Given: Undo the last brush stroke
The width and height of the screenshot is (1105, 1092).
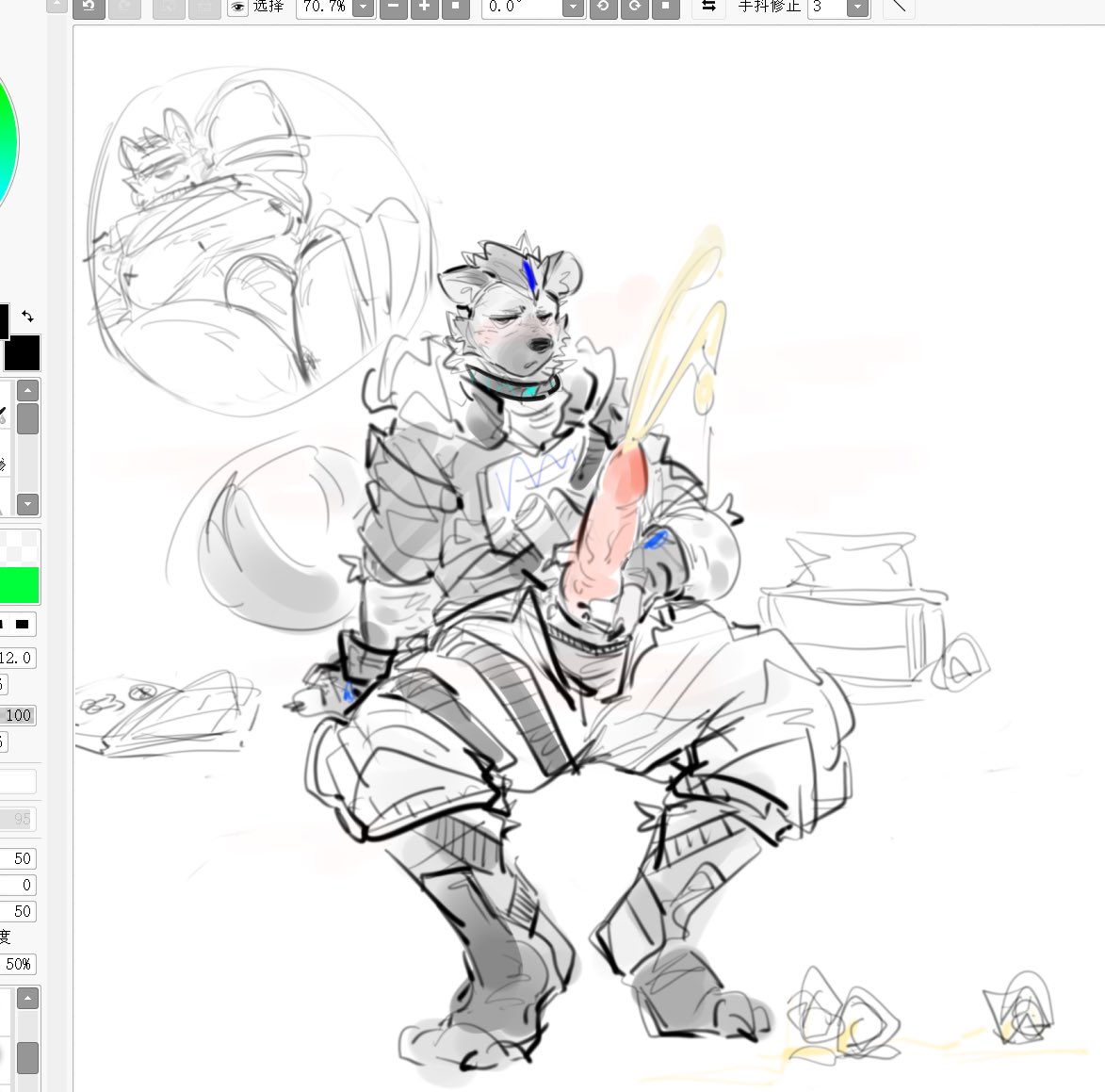Looking at the screenshot, I should coord(89,7).
